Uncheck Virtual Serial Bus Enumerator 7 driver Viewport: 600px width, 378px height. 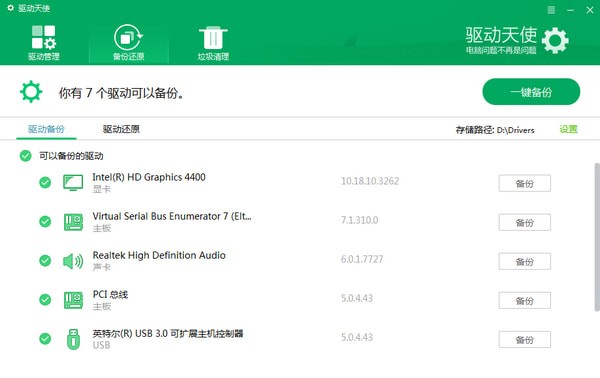(45, 222)
